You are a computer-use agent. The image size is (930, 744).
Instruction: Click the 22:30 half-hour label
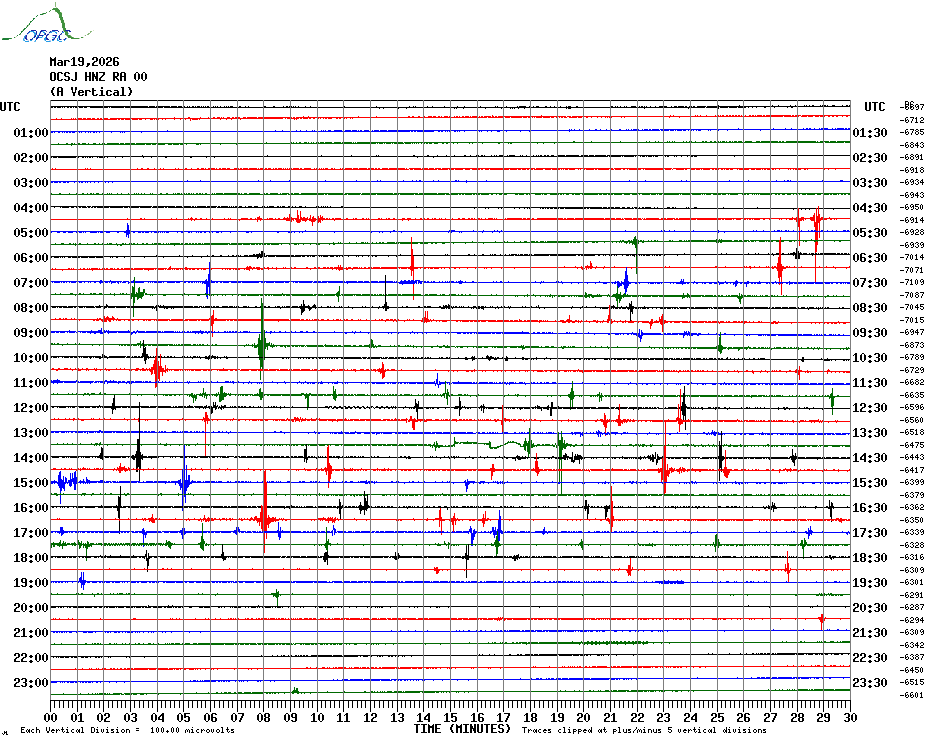tap(870, 657)
